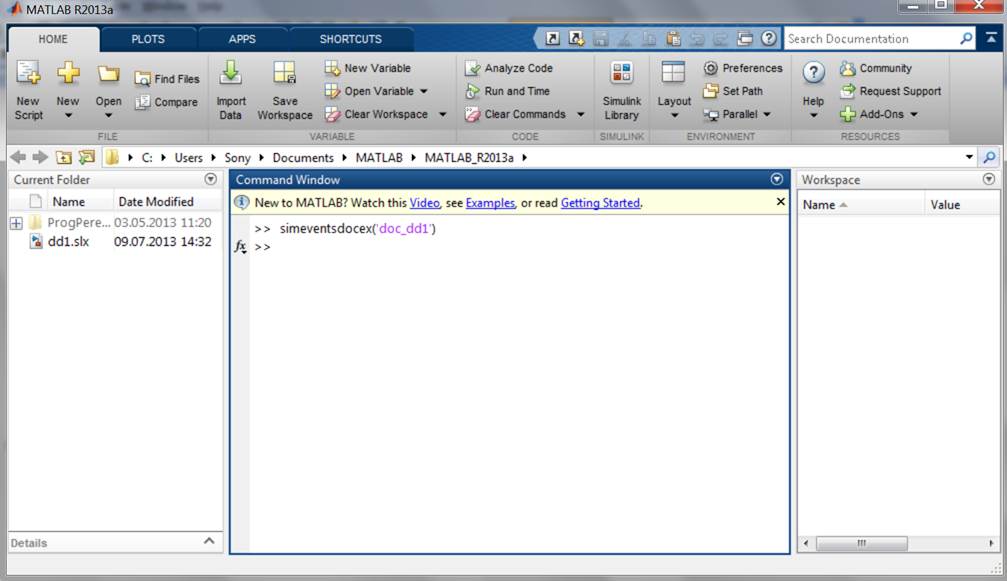Close the New to MATLAB banner
The image size is (1007, 581).
click(780, 202)
